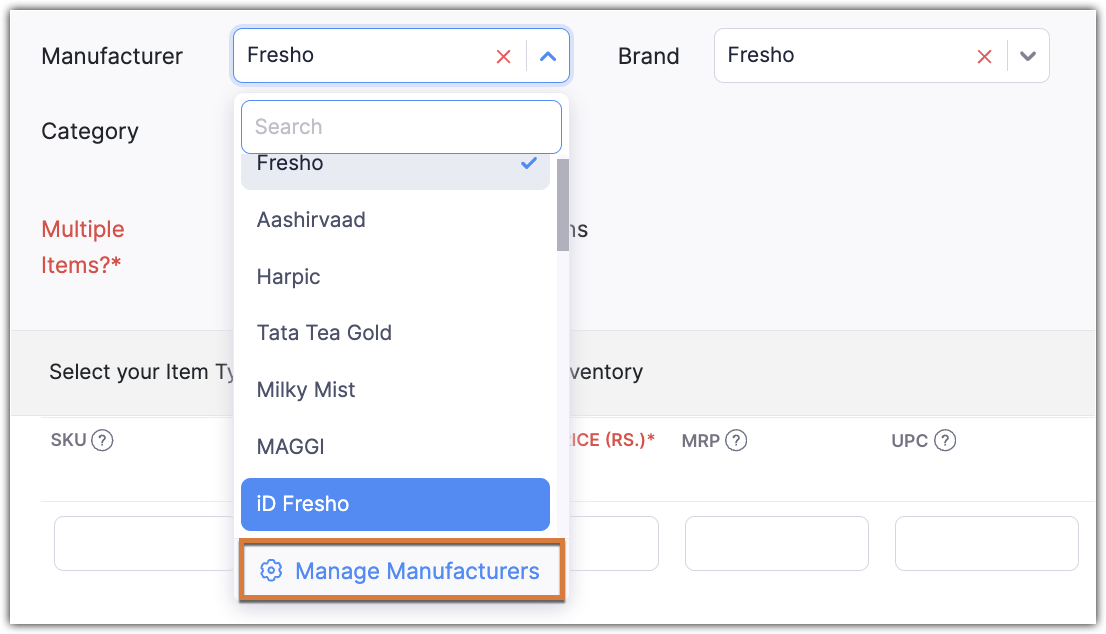Click the SKU help question mark icon
This screenshot has height=634, width=1106.
pyautogui.click(x=101, y=440)
